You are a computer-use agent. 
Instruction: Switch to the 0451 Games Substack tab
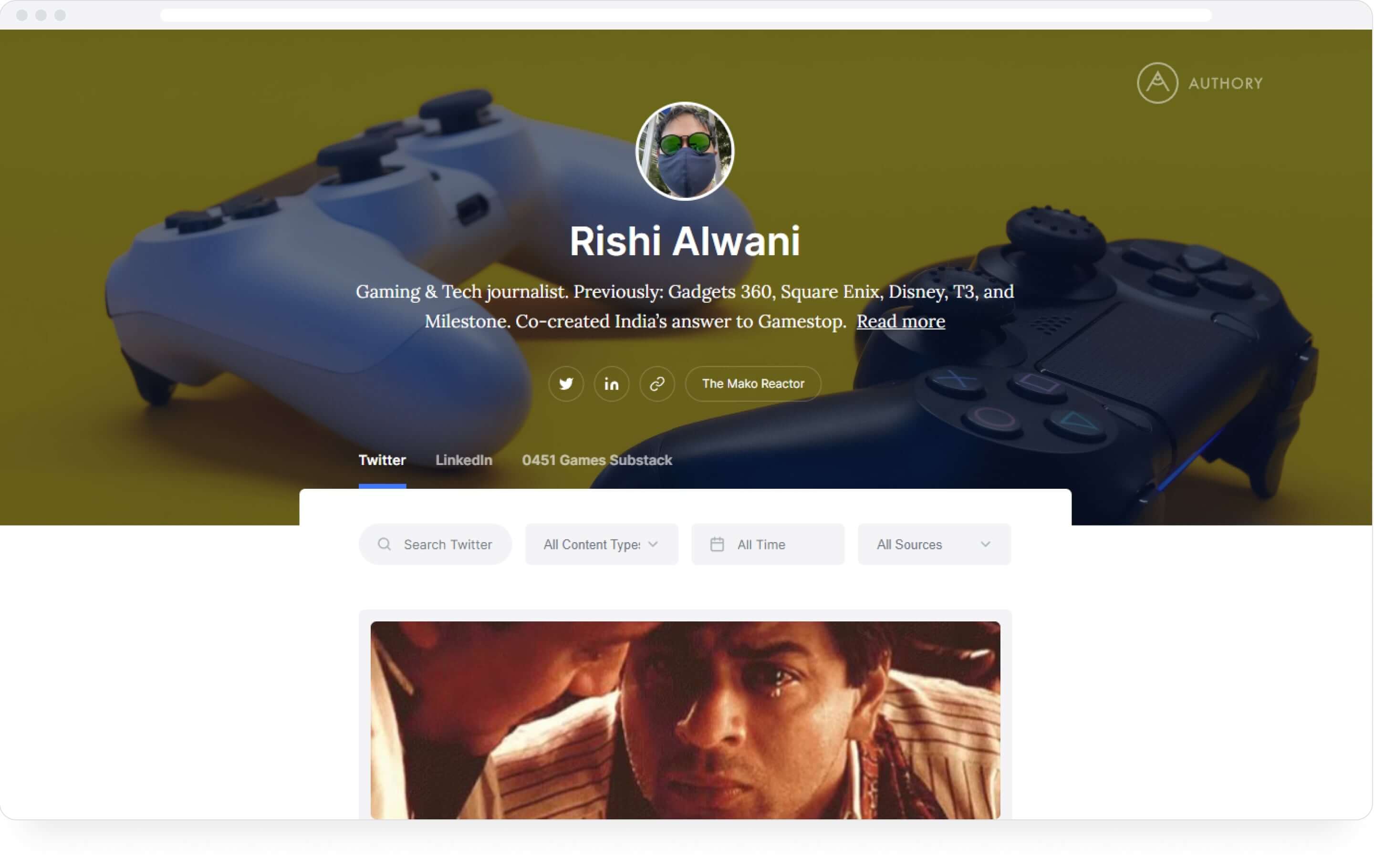(x=597, y=460)
